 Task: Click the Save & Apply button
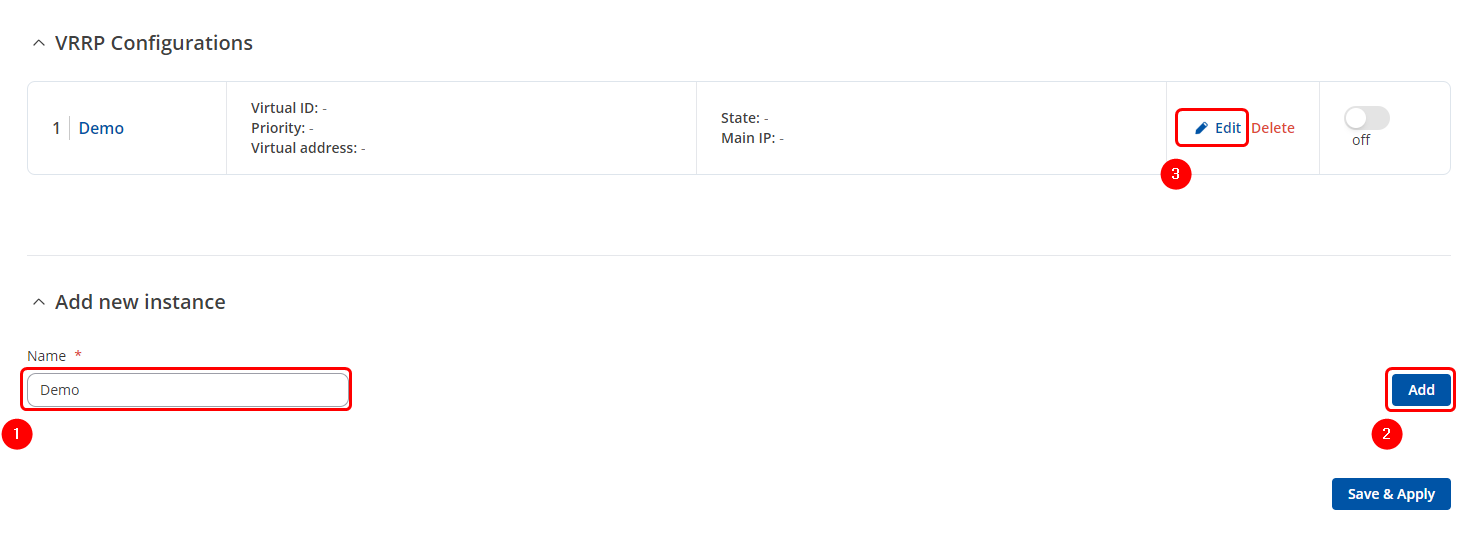tap(1390, 494)
